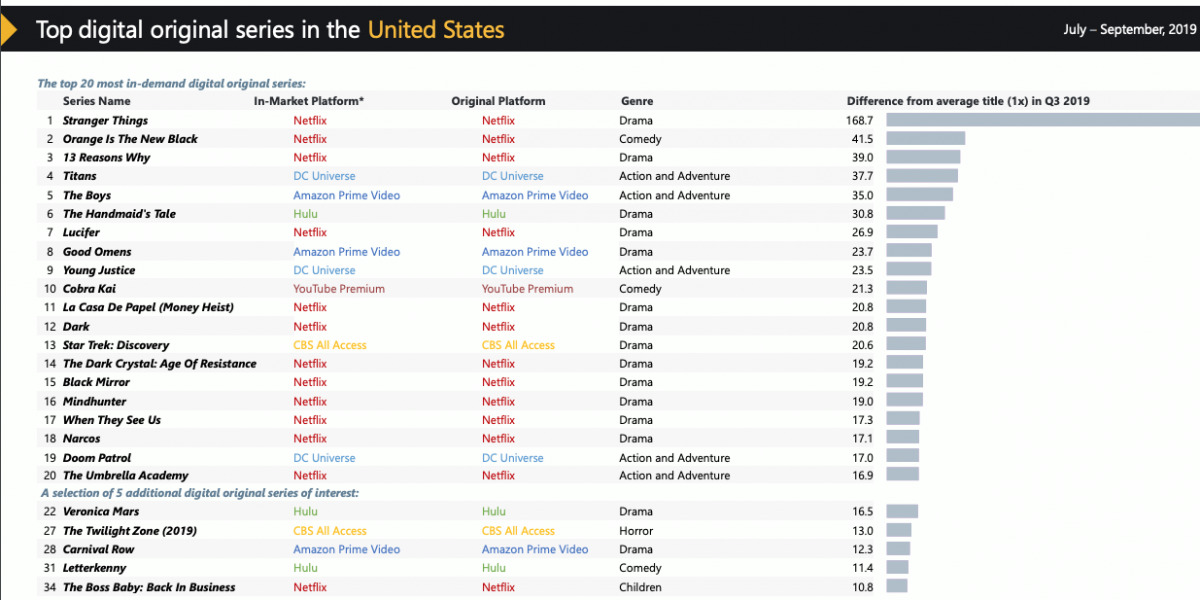Viewport: 1200px width, 600px height.
Task: Click the Orange Is The New Black title
Action: tap(130, 139)
